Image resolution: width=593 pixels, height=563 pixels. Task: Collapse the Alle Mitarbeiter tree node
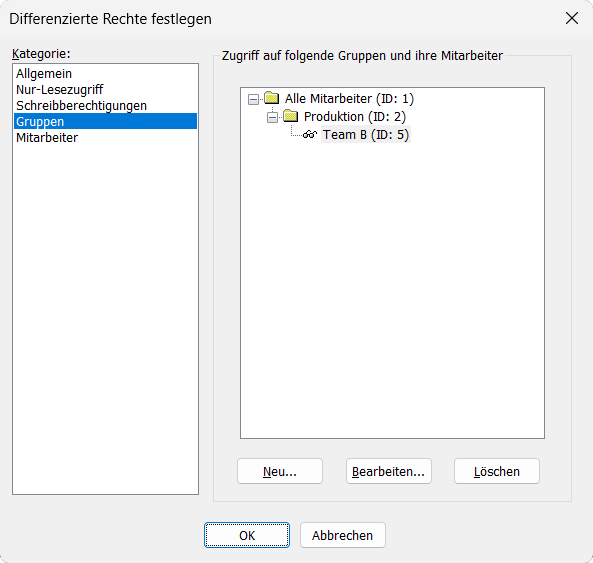click(x=253, y=99)
